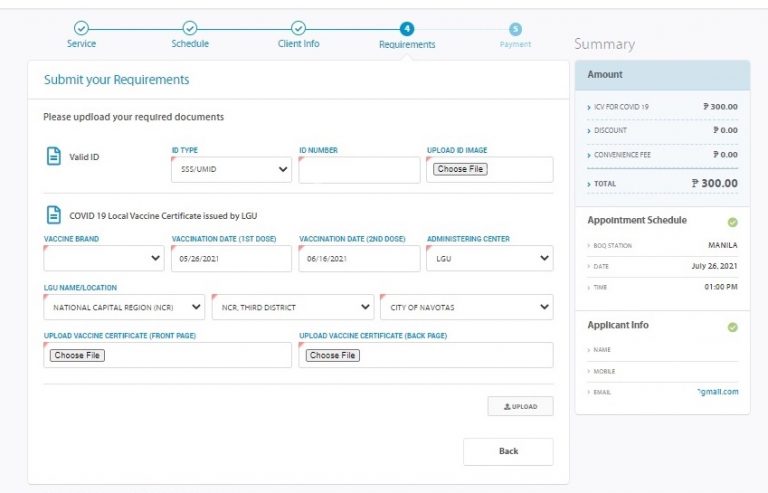Go back using the Back button
The height and width of the screenshot is (493, 768).
tap(508, 451)
